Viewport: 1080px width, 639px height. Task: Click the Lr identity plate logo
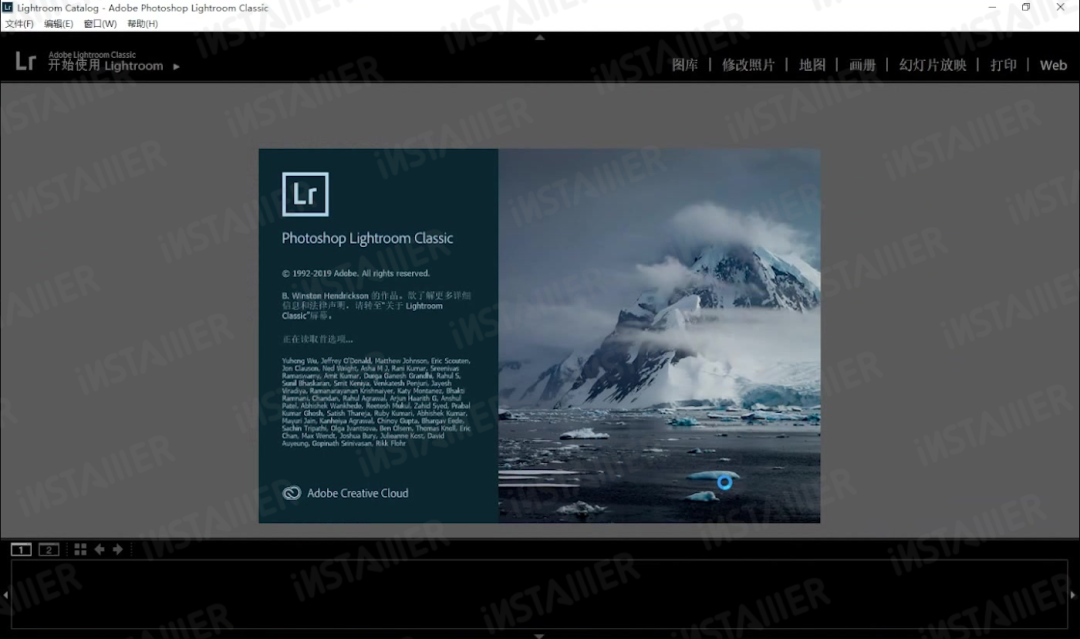click(x=25, y=61)
